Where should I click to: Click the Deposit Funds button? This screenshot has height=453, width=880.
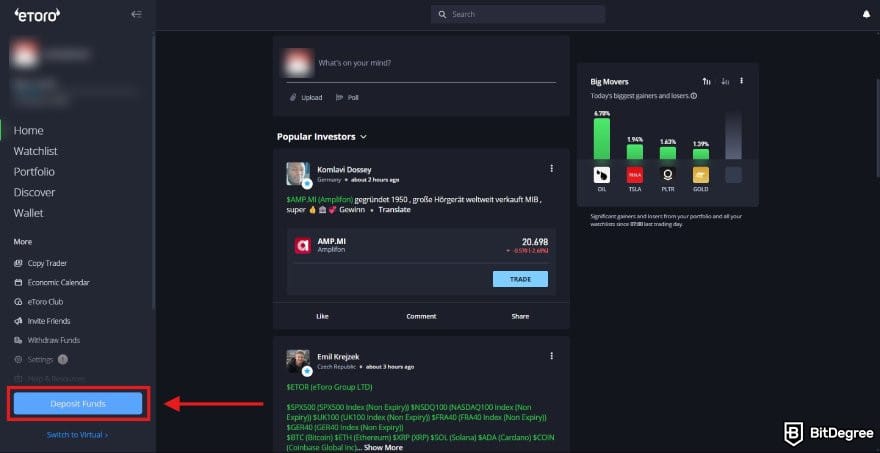click(78, 404)
